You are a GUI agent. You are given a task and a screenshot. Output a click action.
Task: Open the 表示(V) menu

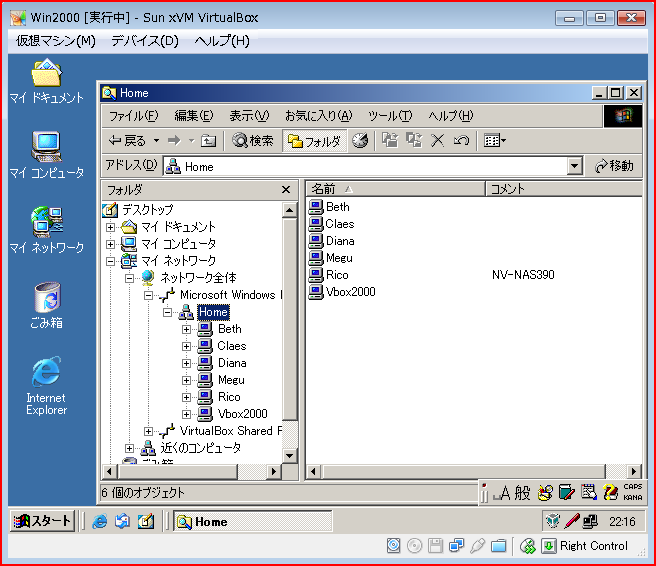pyautogui.click(x=249, y=116)
